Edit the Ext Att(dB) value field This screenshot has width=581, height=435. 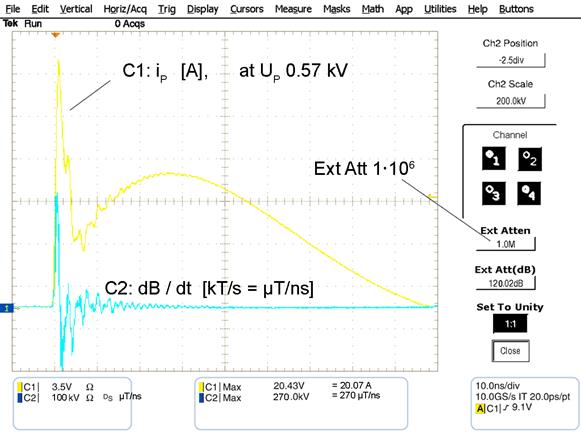(x=505, y=283)
